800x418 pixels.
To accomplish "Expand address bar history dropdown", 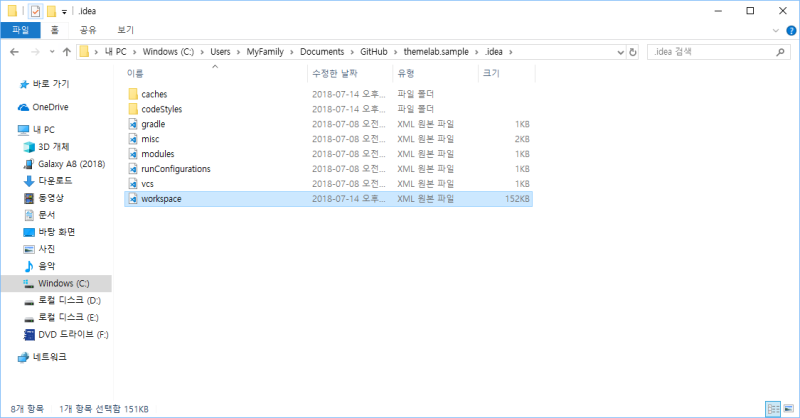I will (x=620, y=52).
